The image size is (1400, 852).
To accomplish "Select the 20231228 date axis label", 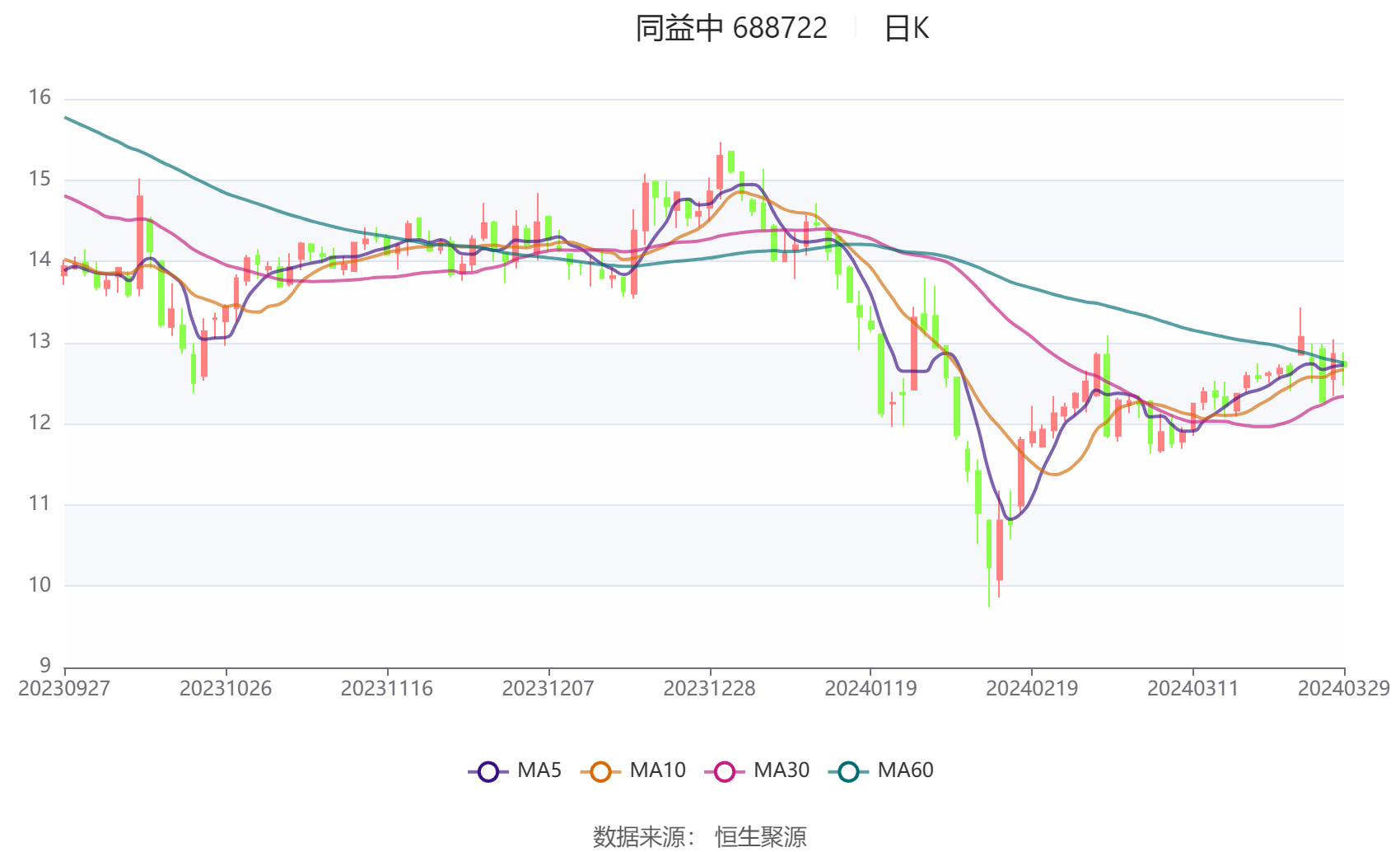I will [x=710, y=689].
